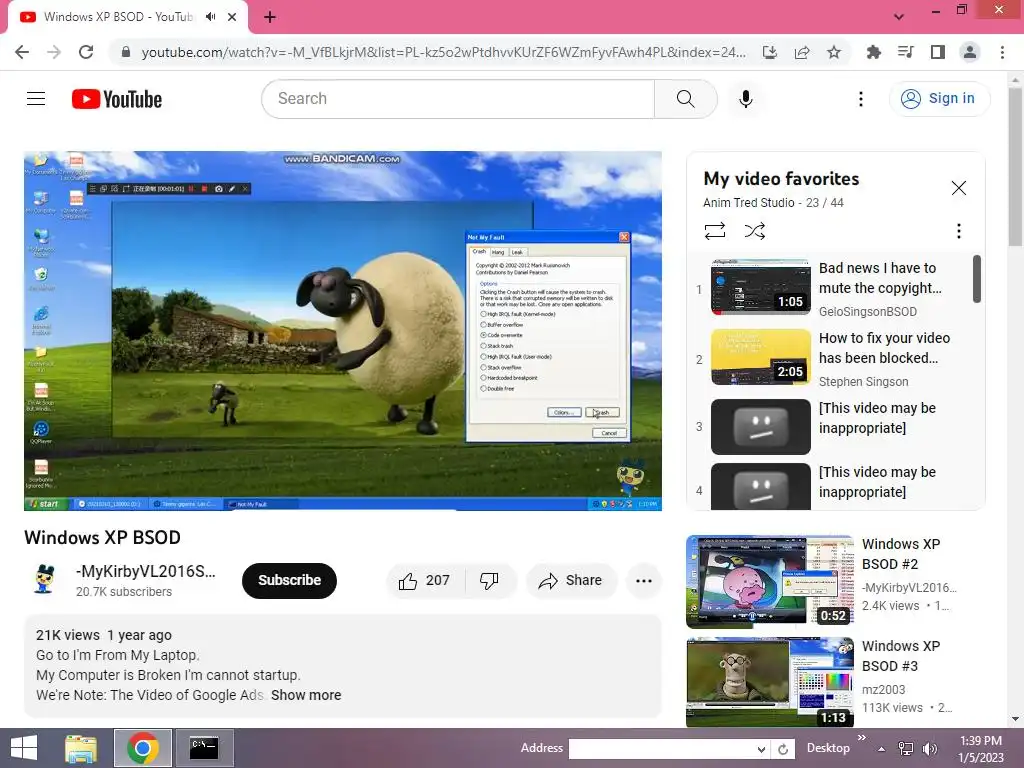
Task: Bookmark this tab with star icon
Action: tap(834, 52)
